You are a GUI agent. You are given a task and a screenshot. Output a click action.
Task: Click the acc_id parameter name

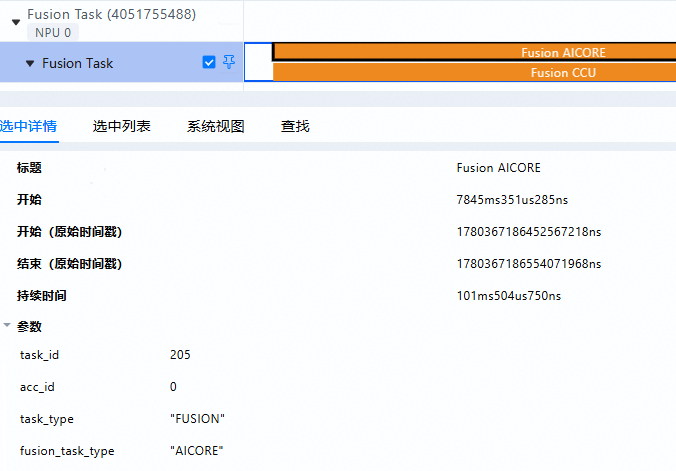point(37,387)
